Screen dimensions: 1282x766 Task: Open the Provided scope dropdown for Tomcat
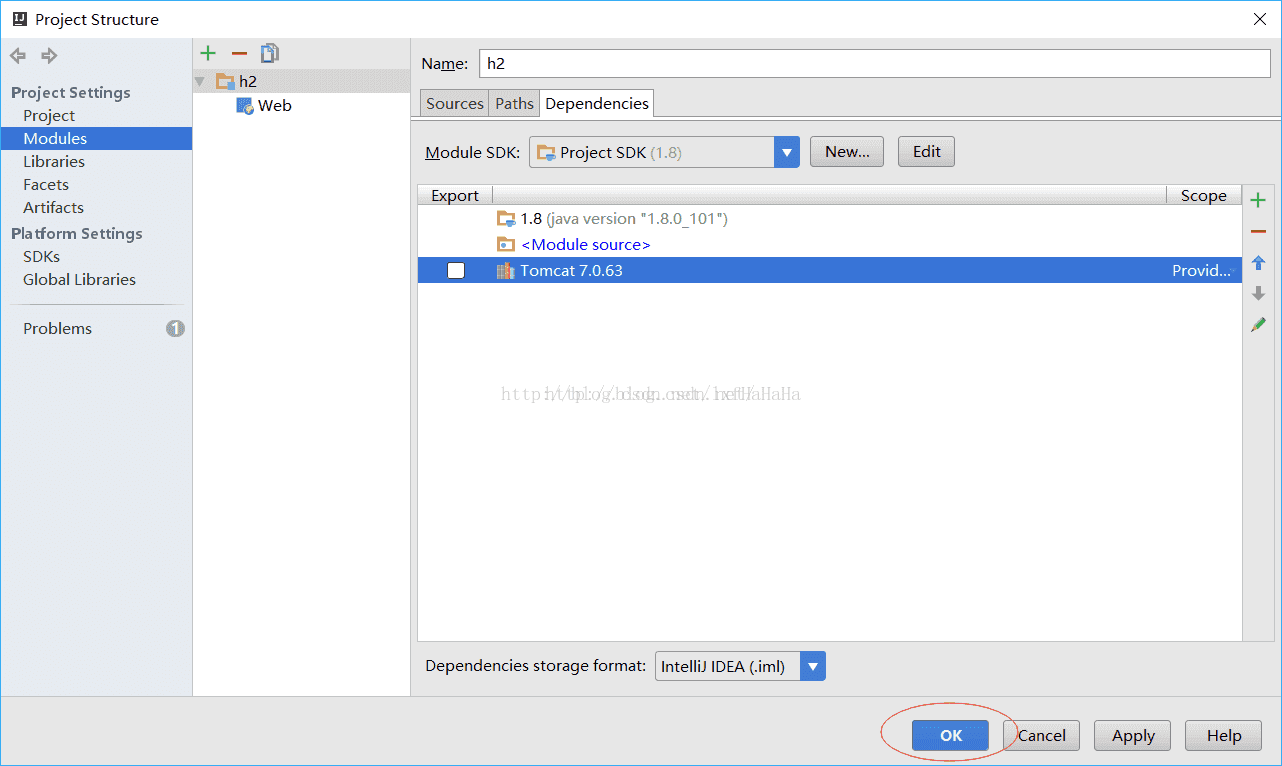click(1204, 270)
